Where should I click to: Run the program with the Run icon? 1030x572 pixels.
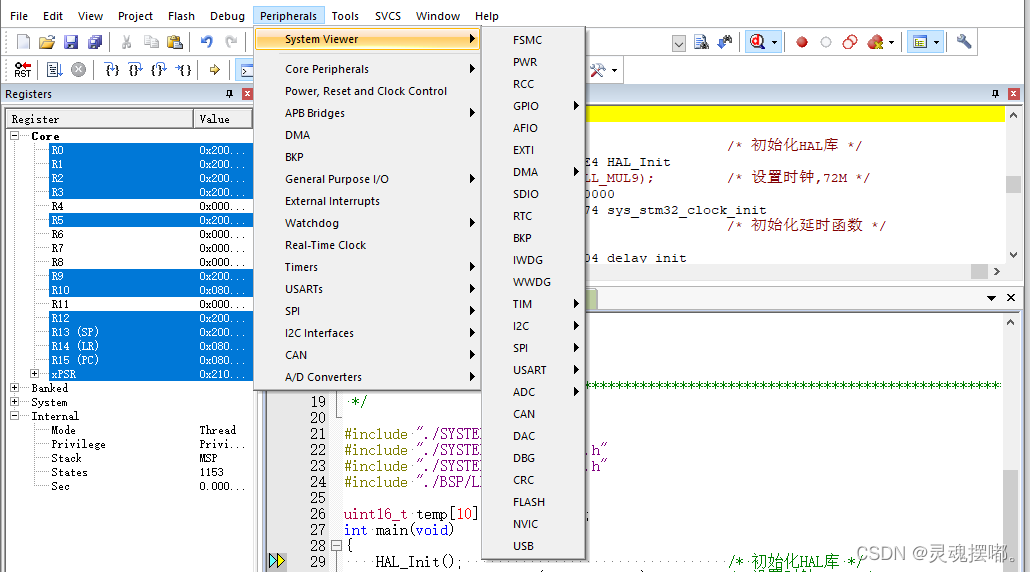click(x=55, y=70)
